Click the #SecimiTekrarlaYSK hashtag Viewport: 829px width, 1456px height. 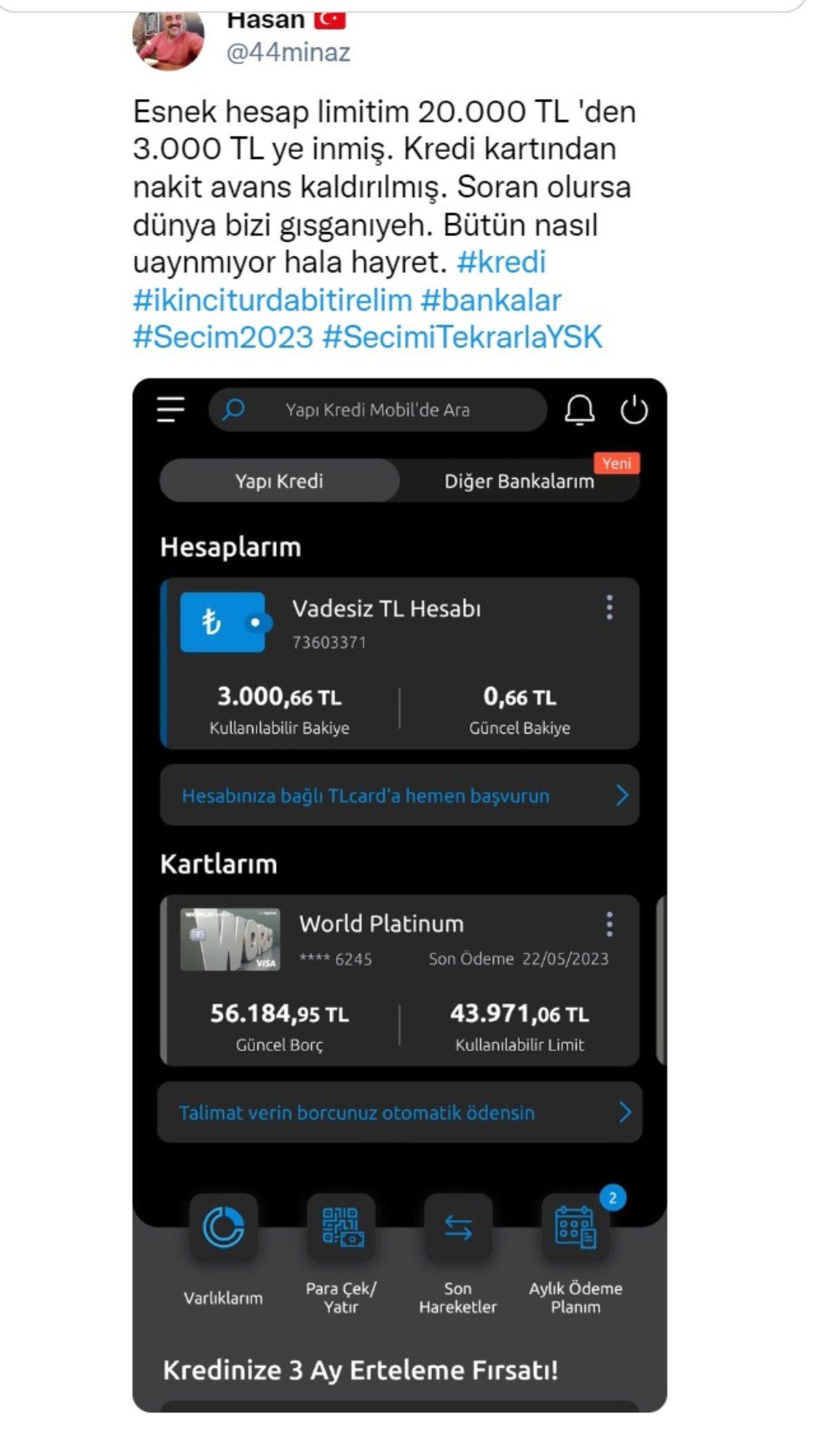(462, 337)
